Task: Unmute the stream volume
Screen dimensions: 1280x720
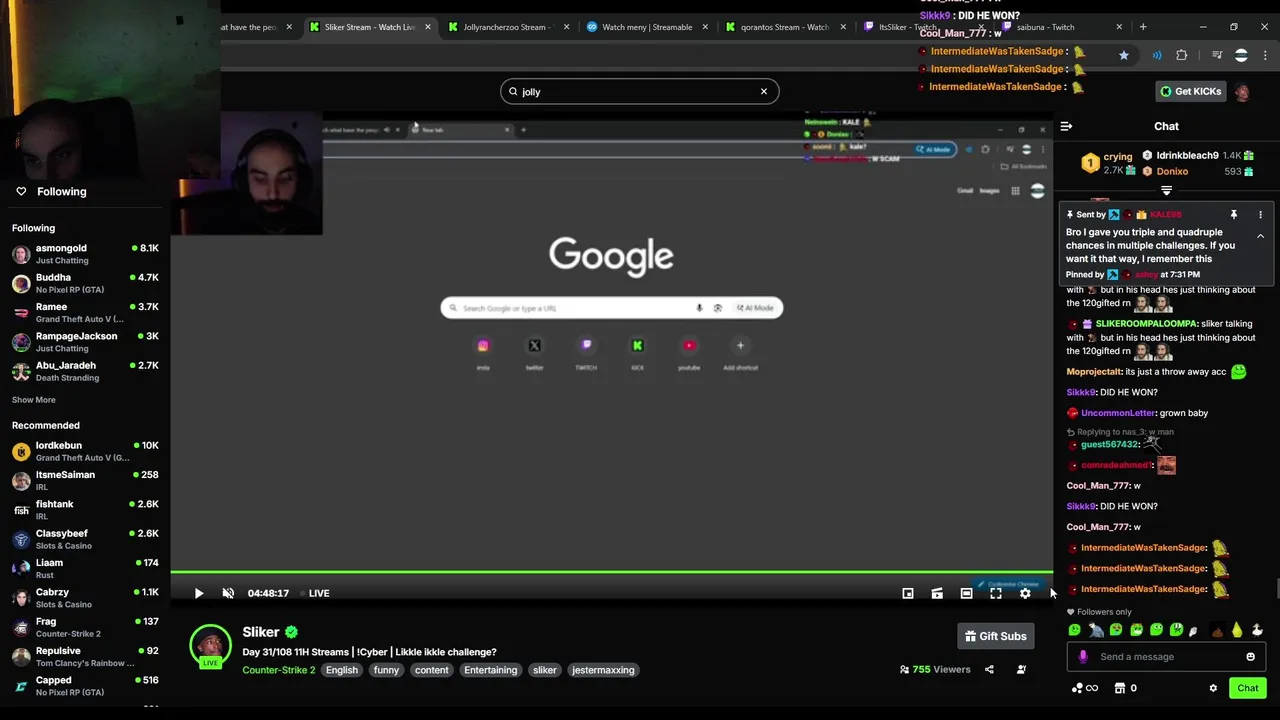Action: click(x=228, y=593)
